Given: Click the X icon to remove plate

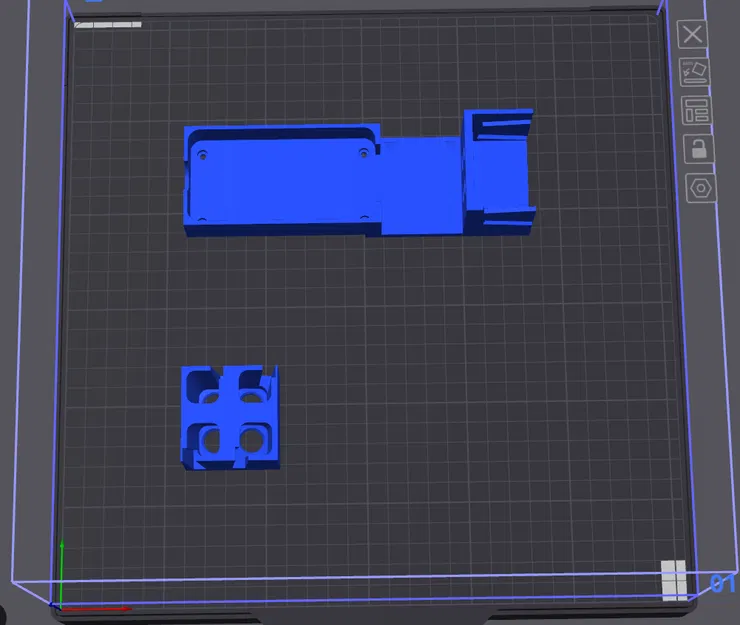Looking at the screenshot, I should [692, 34].
